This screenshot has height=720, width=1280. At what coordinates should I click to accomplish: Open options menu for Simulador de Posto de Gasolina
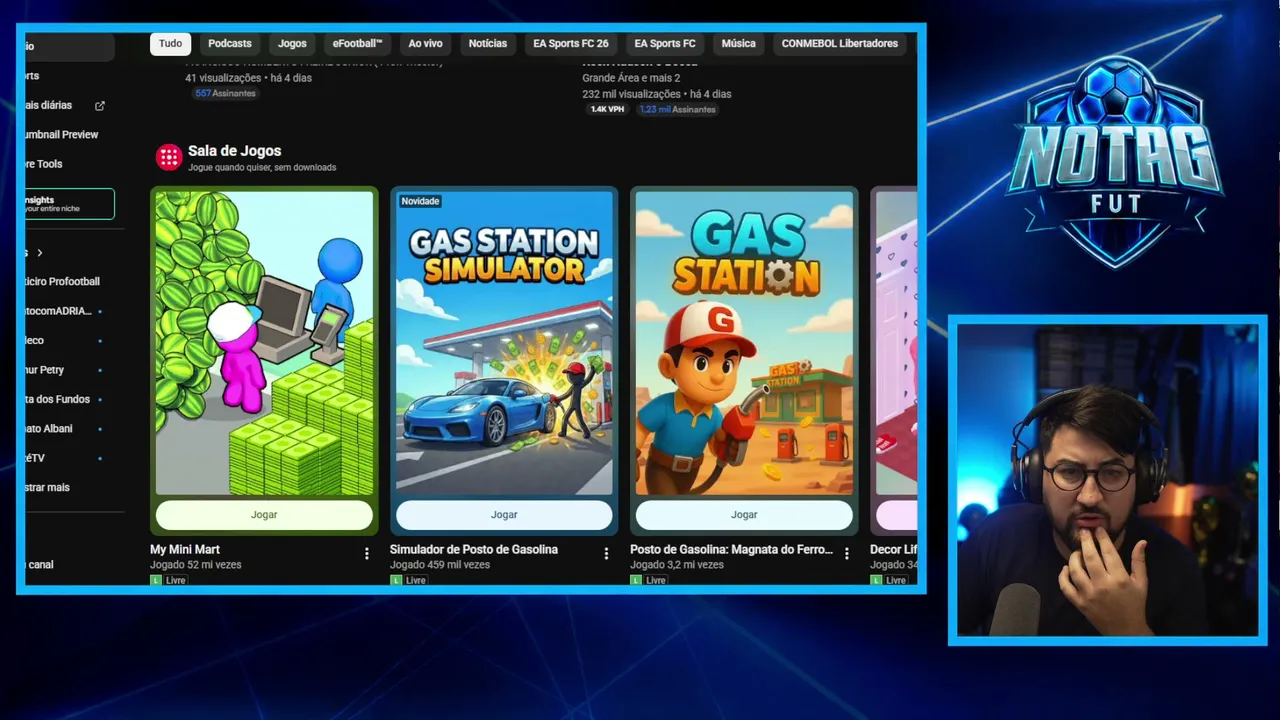[606, 553]
